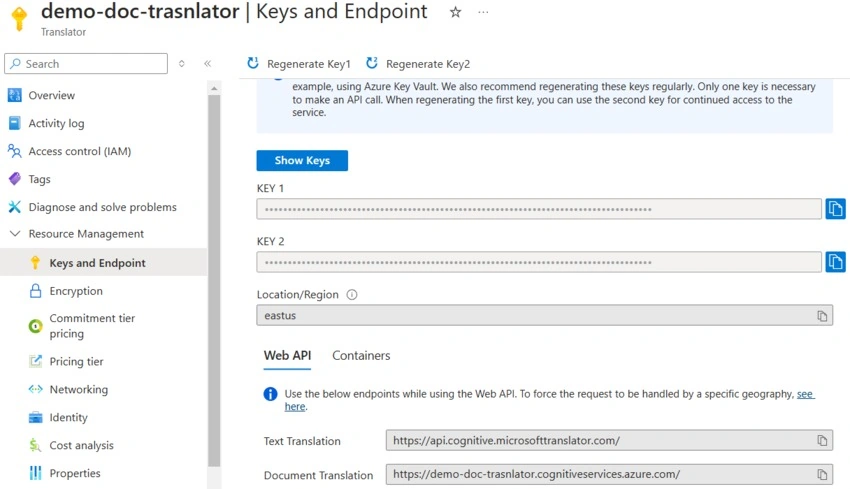Click the sidebar Search input field

(86, 63)
